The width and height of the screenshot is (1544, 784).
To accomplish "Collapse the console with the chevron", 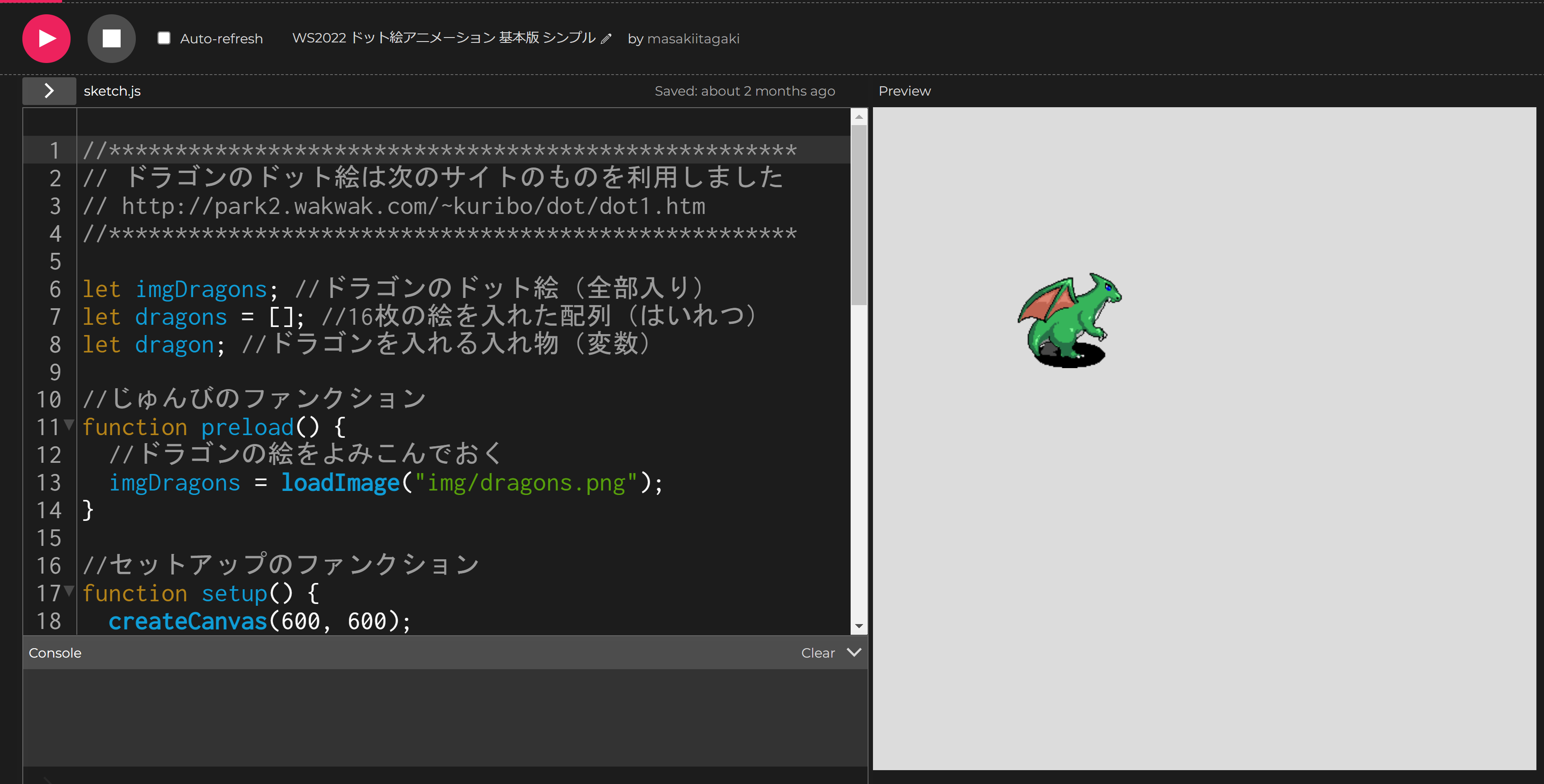I will click(x=854, y=652).
